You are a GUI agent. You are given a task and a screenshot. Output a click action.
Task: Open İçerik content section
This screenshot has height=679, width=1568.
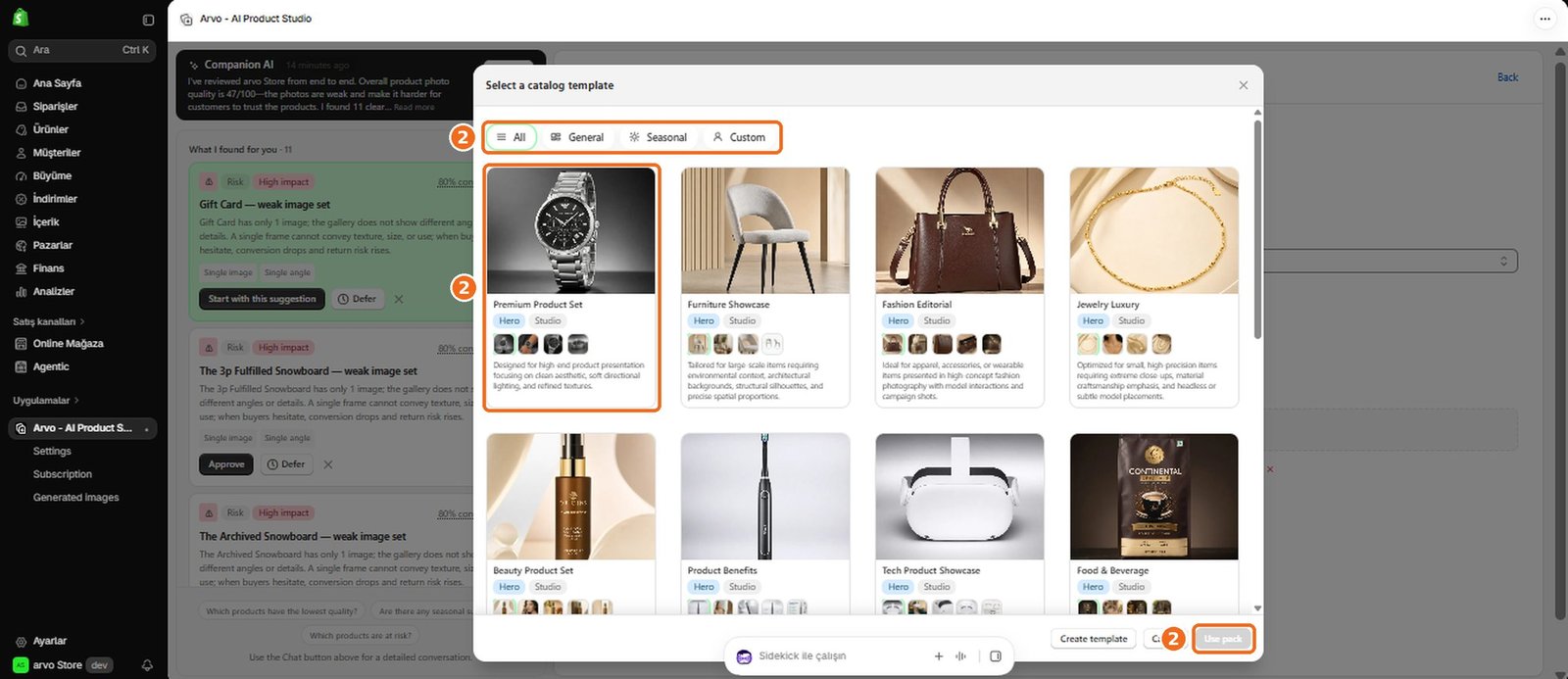coord(46,222)
